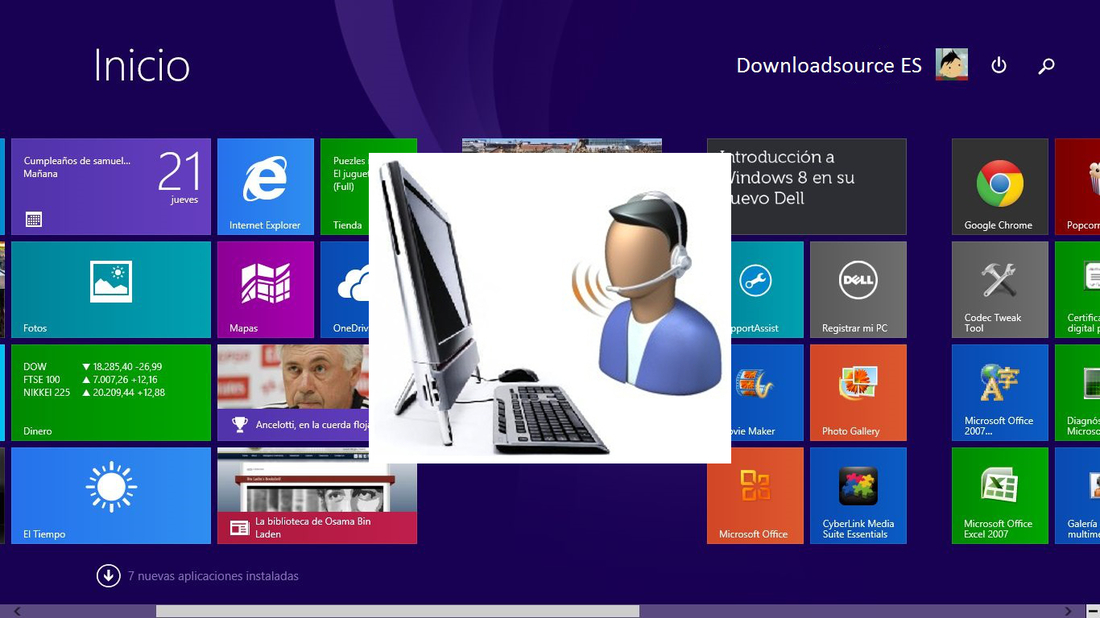Open La biblioteca de Osama Bin Laden news tile
Image resolution: width=1100 pixels, height=618 pixels.
(317, 496)
